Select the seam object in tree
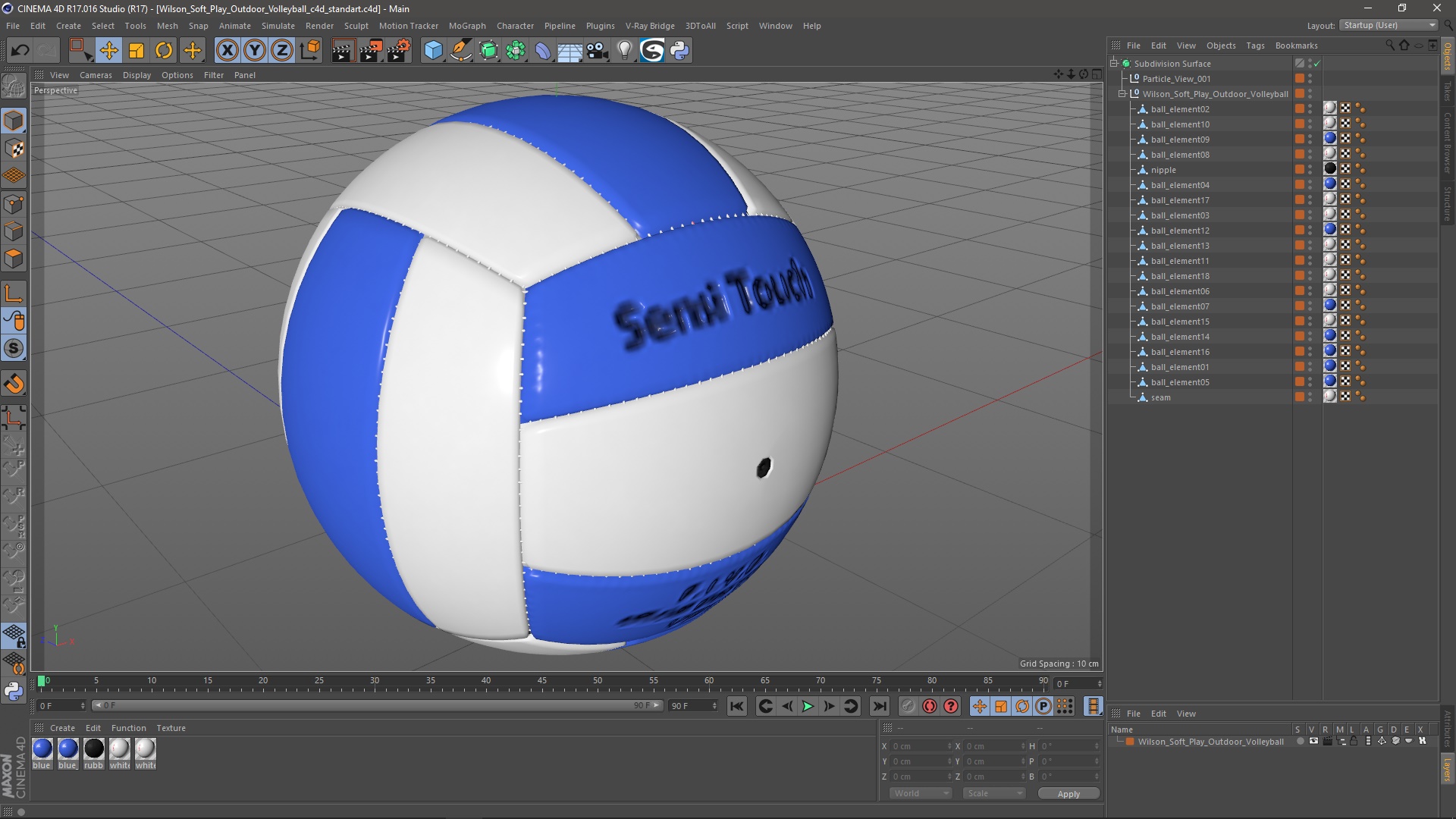The image size is (1456, 819). [1160, 397]
